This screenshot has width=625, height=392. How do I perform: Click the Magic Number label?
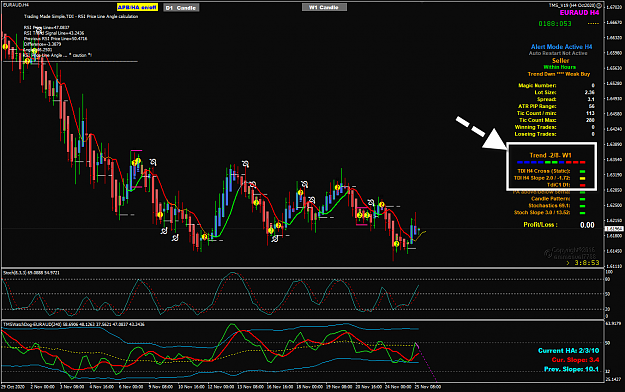coord(537,85)
